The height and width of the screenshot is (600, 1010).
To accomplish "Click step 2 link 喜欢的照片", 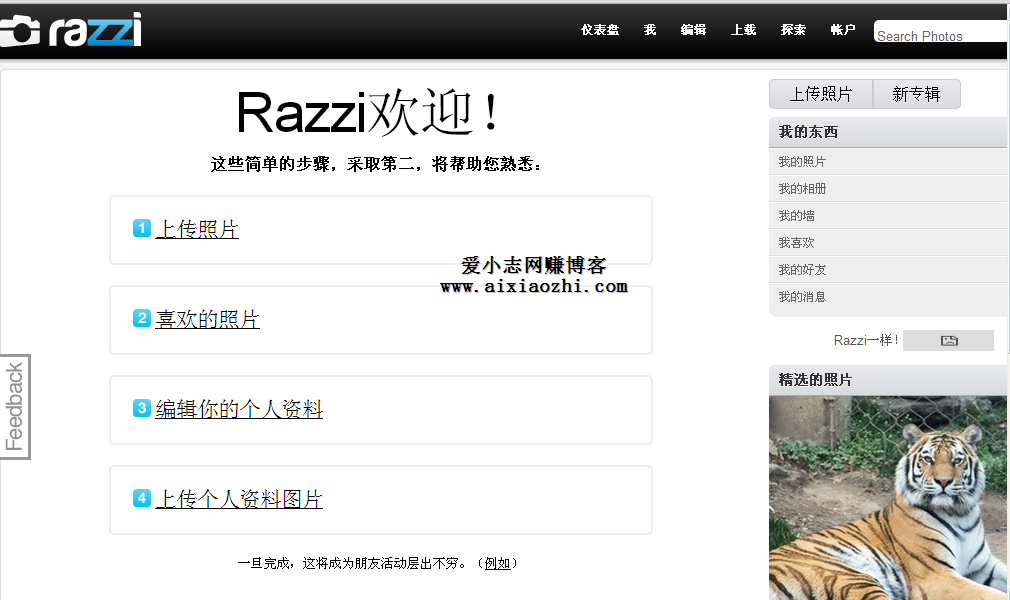I will (207, 319).
